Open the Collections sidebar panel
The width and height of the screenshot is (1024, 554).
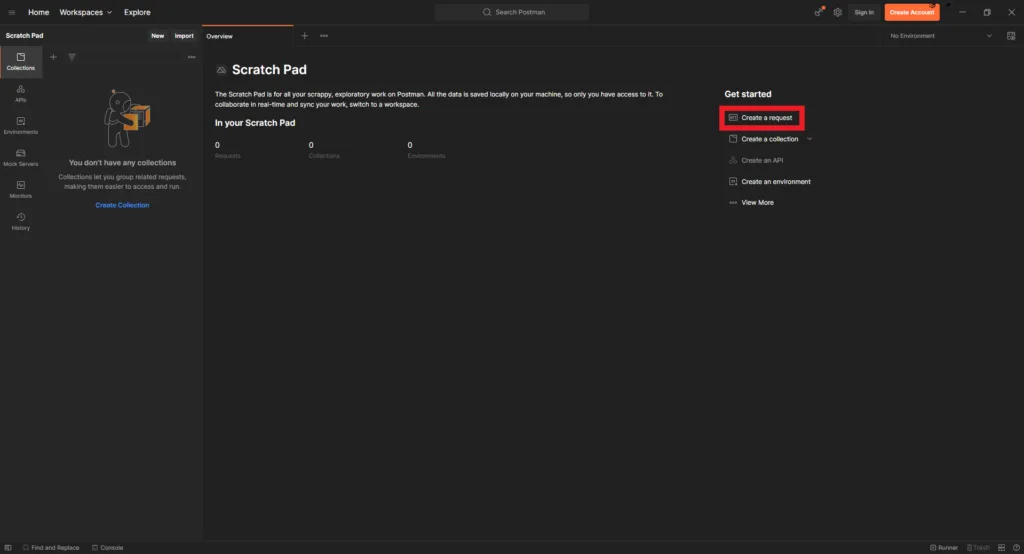[21, 61]
